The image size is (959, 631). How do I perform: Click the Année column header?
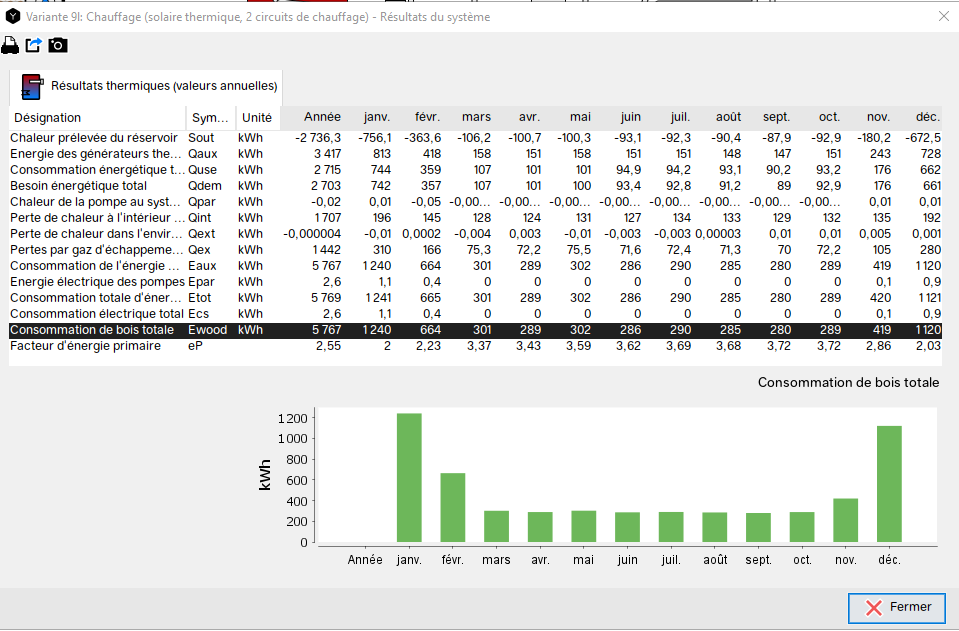click(x=312, y=117)
